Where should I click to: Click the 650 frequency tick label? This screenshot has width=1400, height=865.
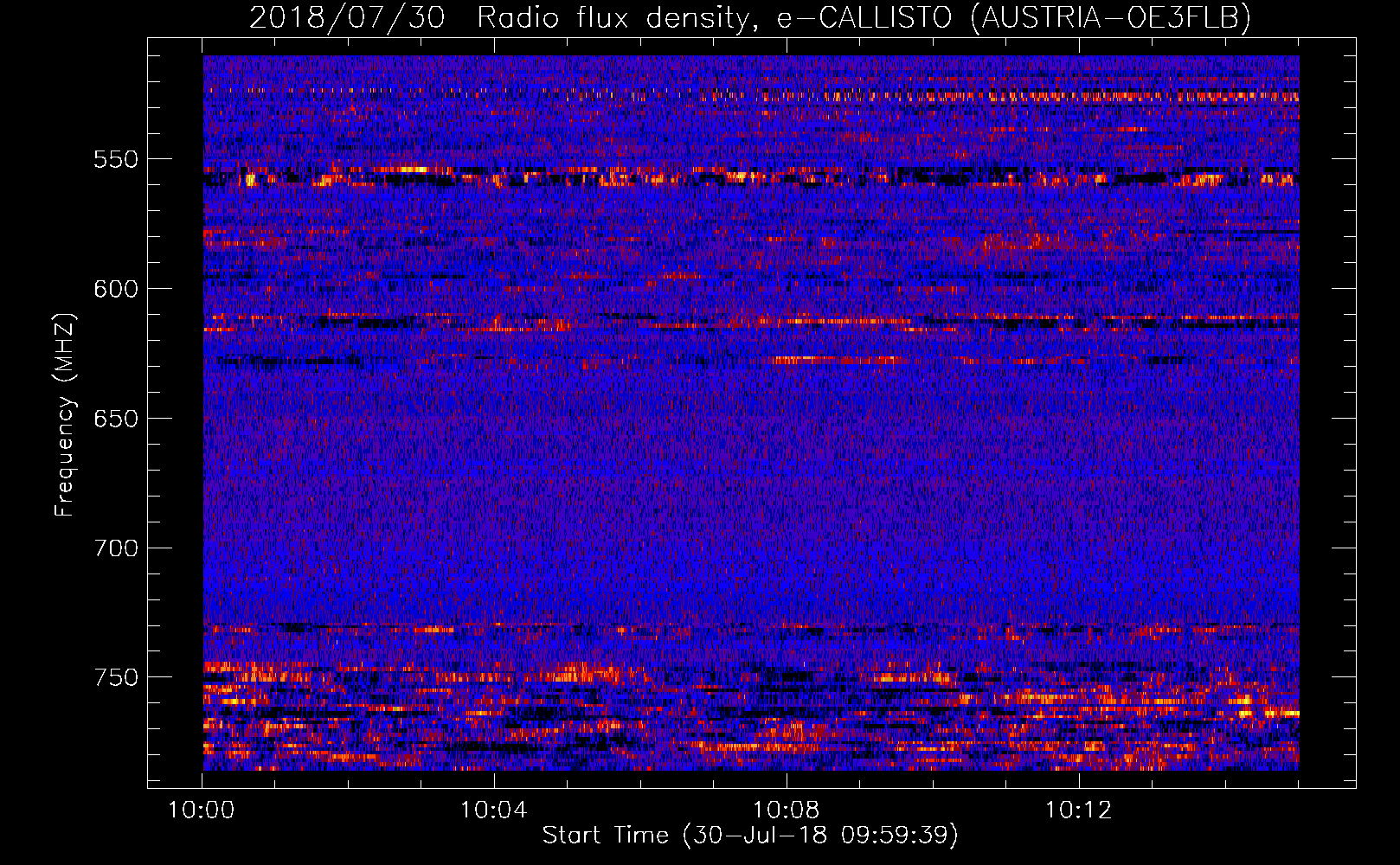point(116,419)
